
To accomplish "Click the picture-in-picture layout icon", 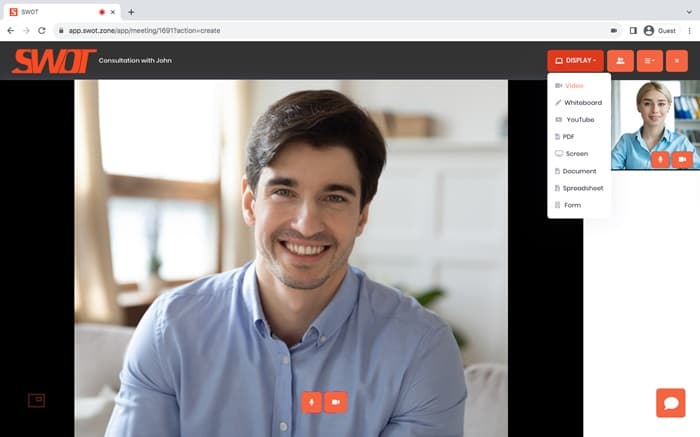I will coord(36,400).
